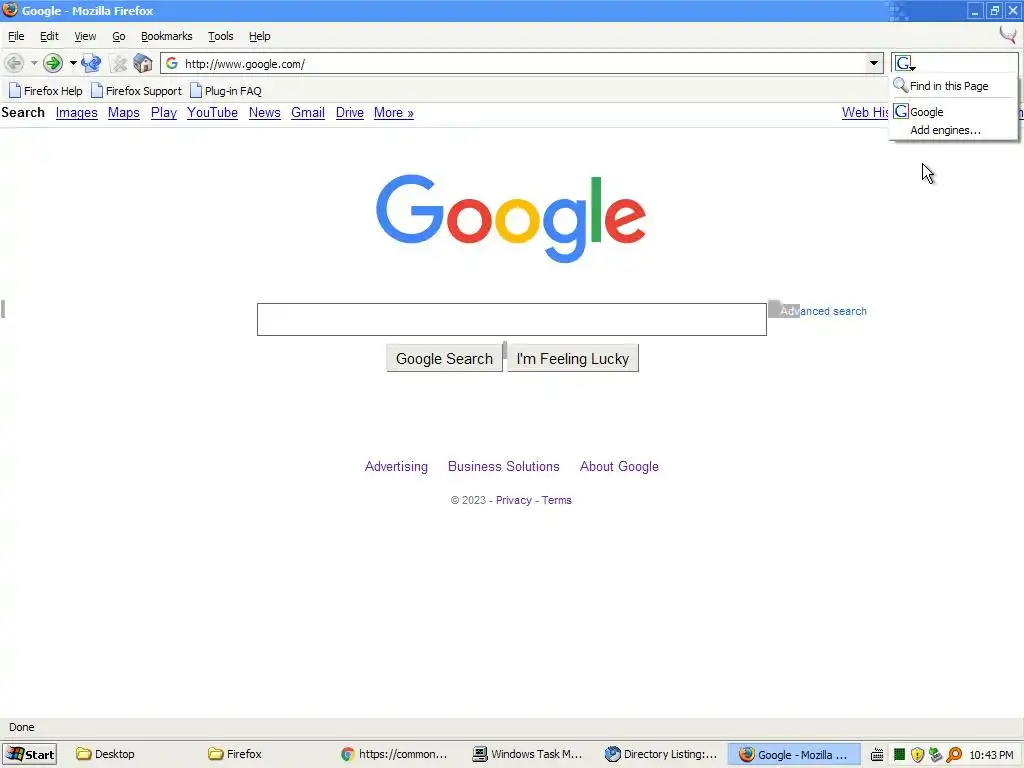Open the Play link

164,113
